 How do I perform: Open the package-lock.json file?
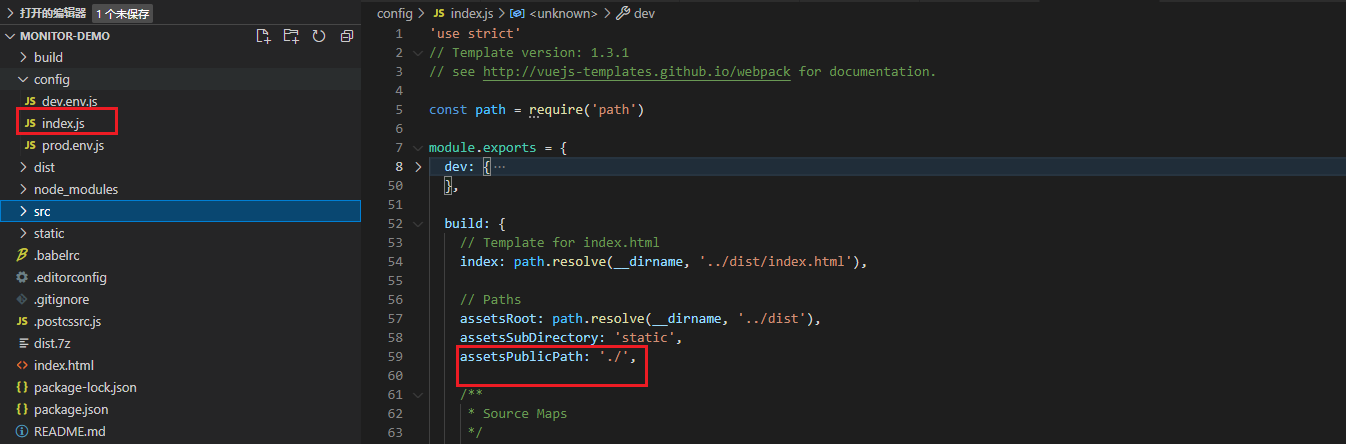pos(85,388)
